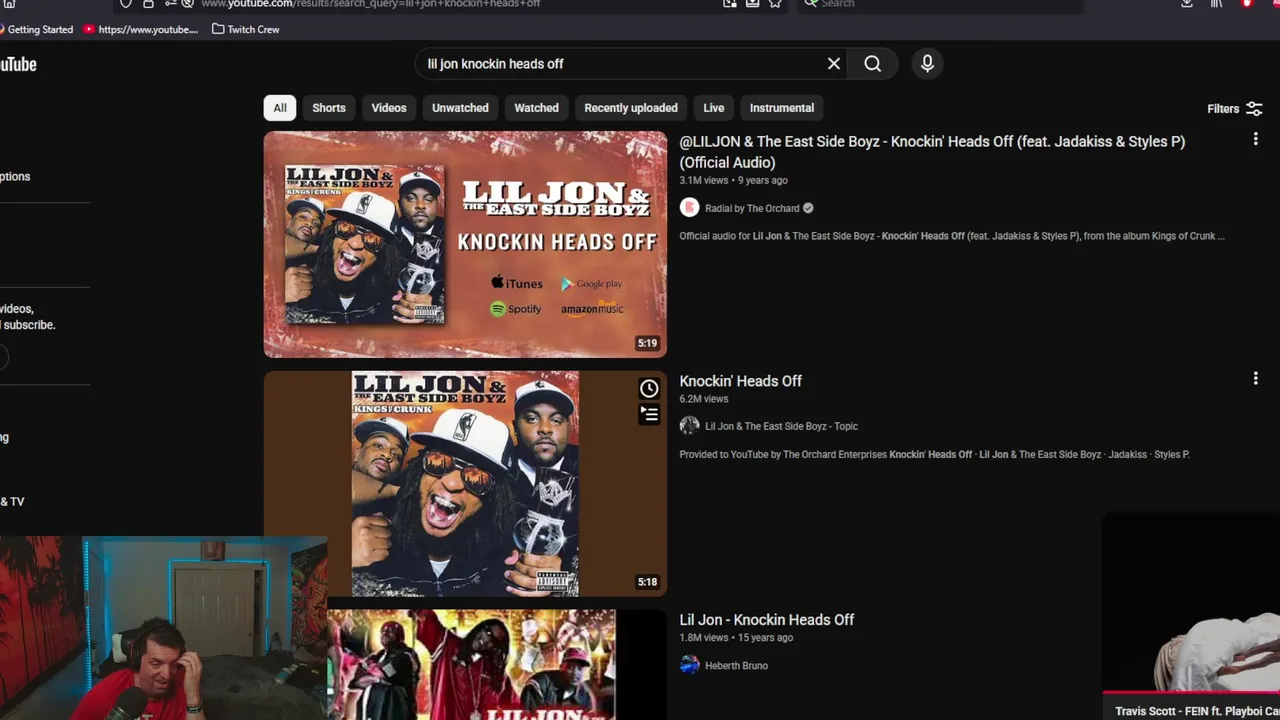Viewport: 1280px width, 720px height.
Task: Open the Official Audio video title link
Action: (x=932, y=152)
